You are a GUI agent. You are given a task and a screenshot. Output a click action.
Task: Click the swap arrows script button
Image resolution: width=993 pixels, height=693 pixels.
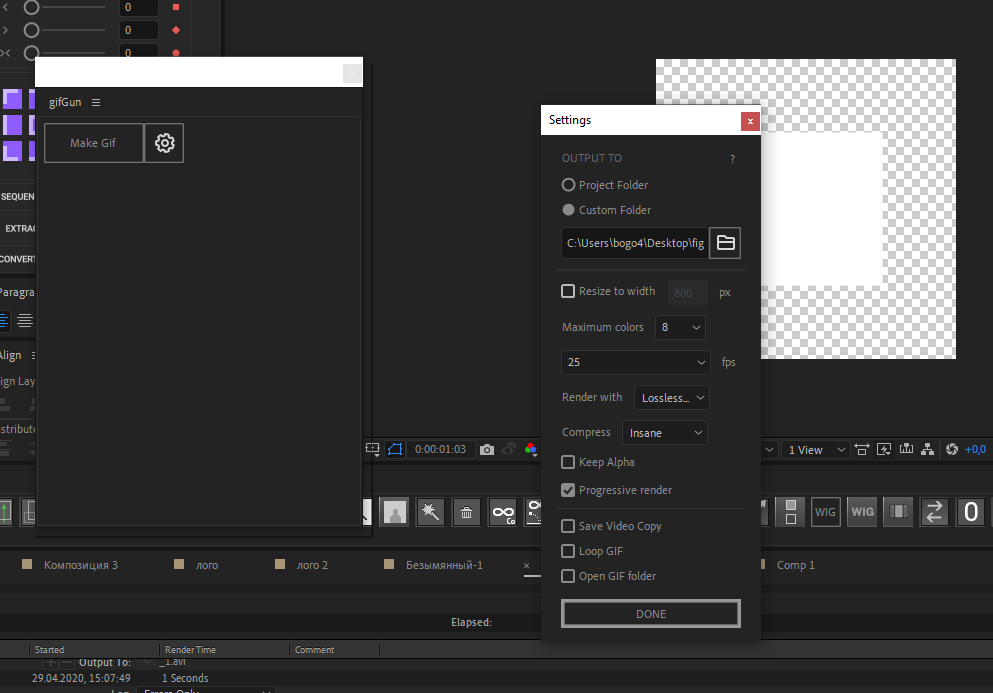click(x=934, y=512)
